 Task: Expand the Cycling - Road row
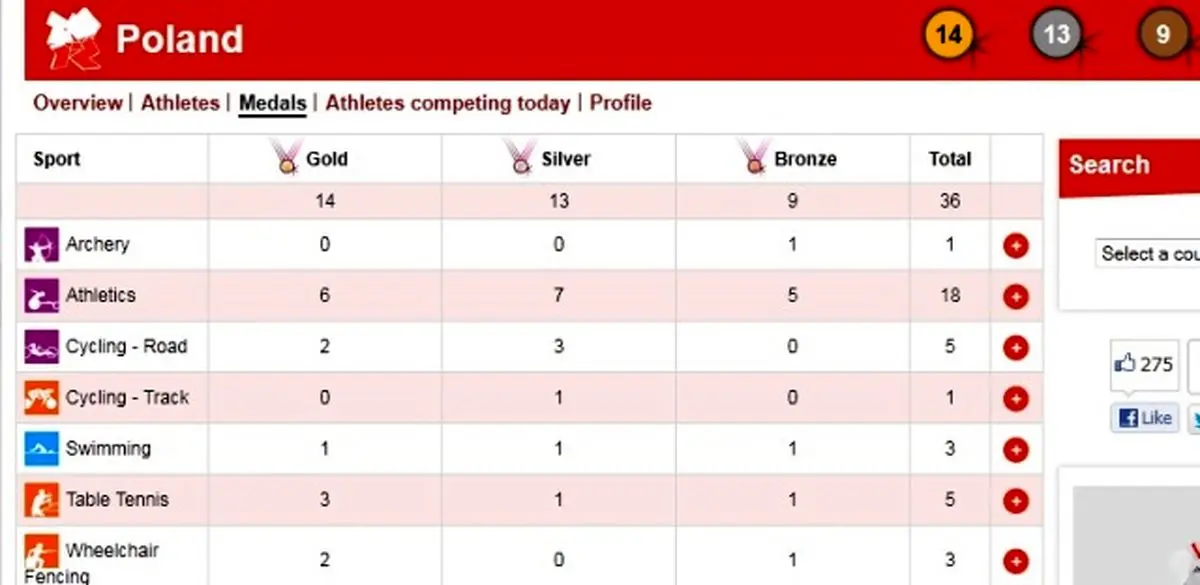1015,347
